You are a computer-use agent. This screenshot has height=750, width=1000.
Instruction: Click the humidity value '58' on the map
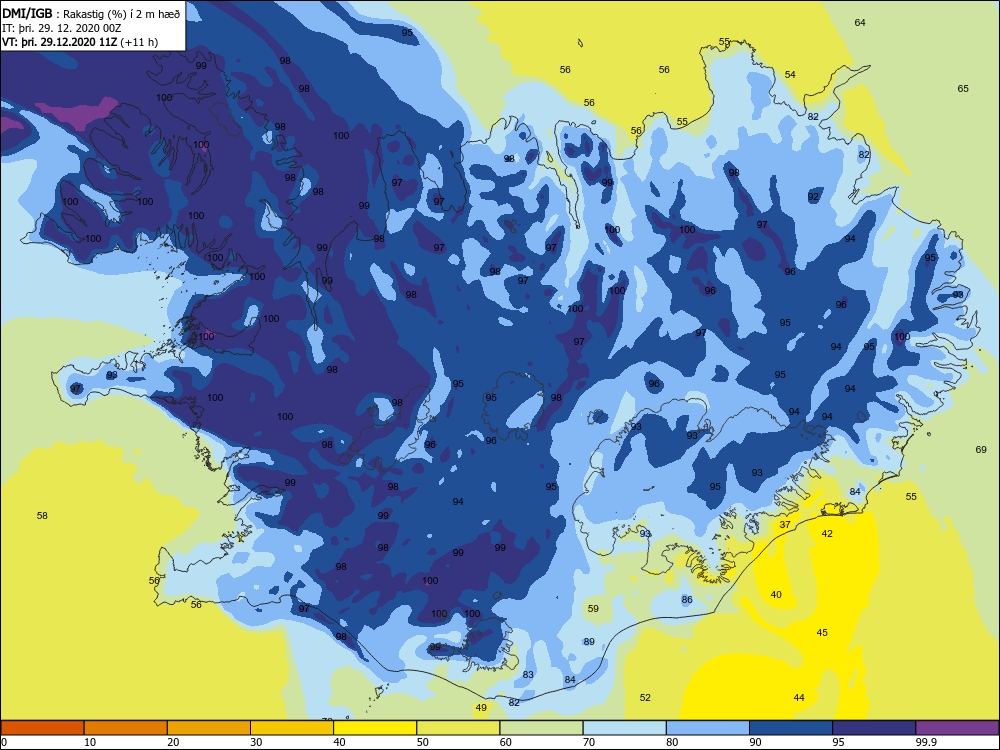click(42, 515)
